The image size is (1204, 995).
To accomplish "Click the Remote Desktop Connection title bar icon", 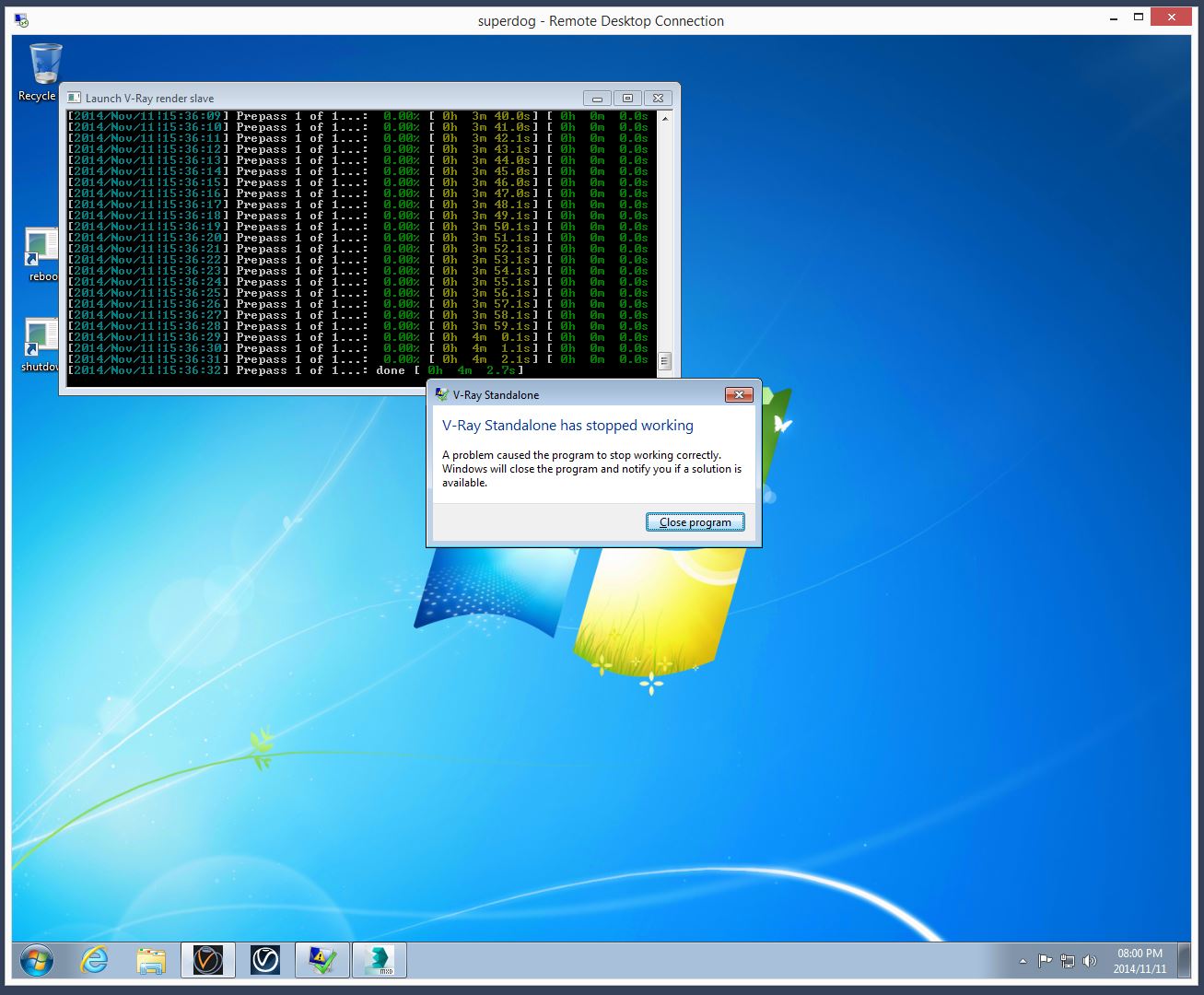I will tap(20, 19).
